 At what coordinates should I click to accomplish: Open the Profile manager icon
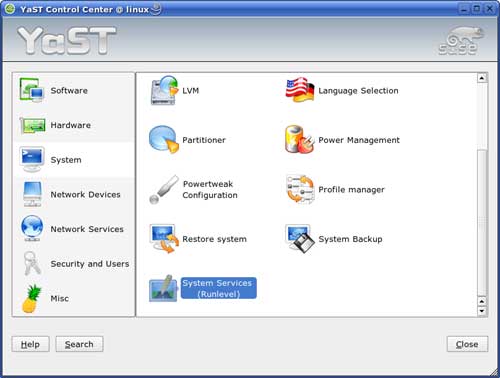pos(300,189)
